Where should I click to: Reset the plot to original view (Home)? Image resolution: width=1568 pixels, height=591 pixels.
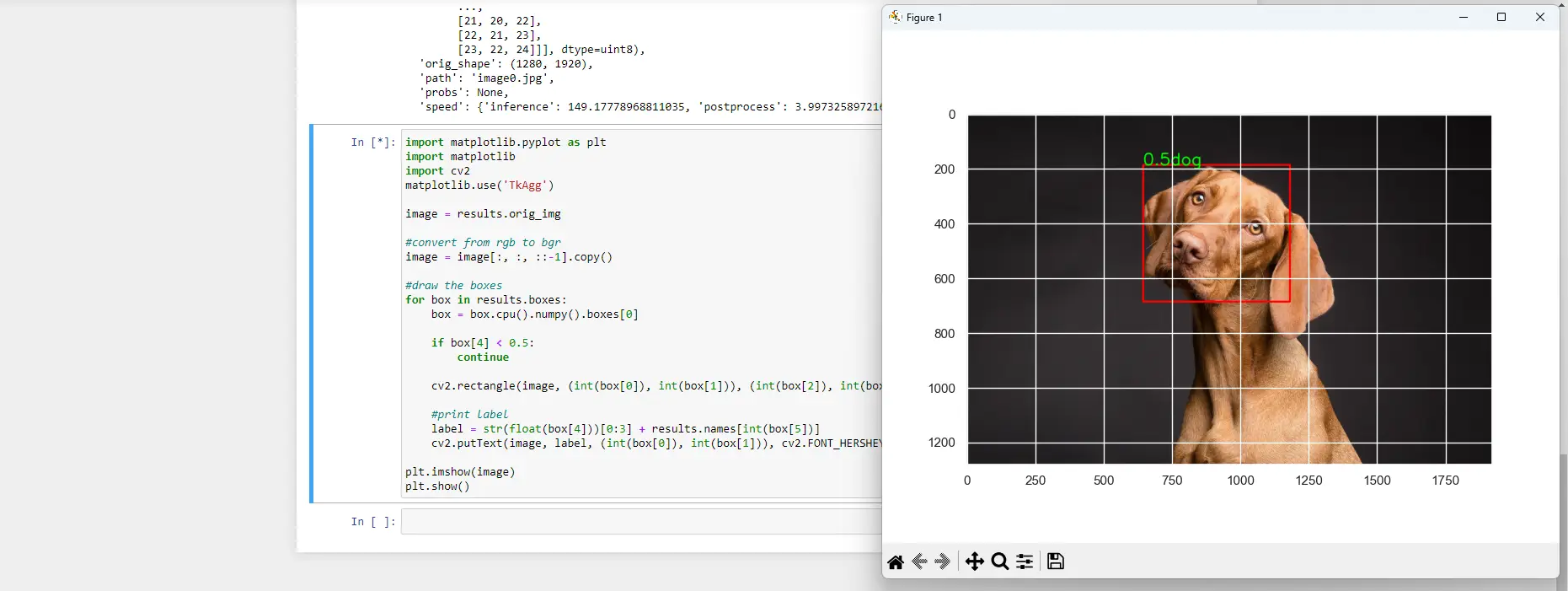pyautogui.click(x=896, y=561)
